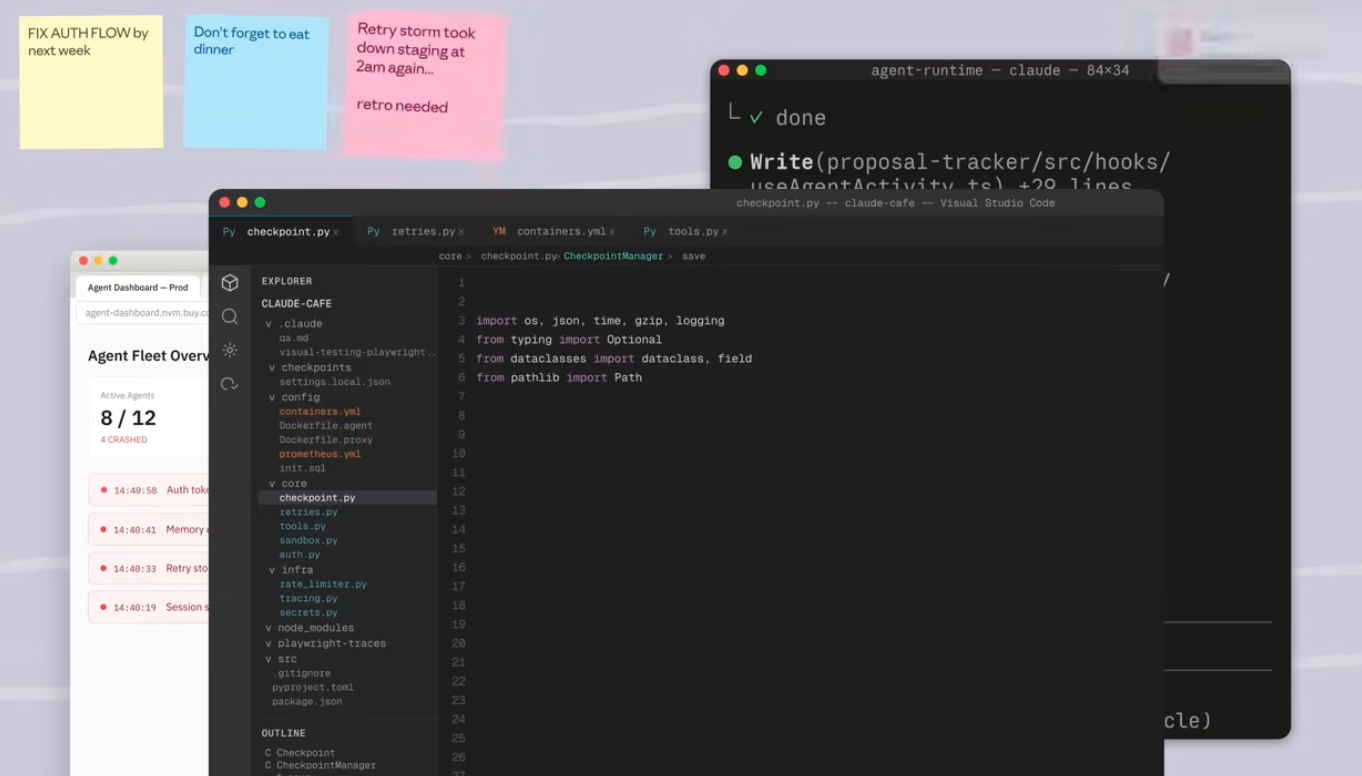
Task: Click the OUTLINE panel header
Action: [284, 733]
